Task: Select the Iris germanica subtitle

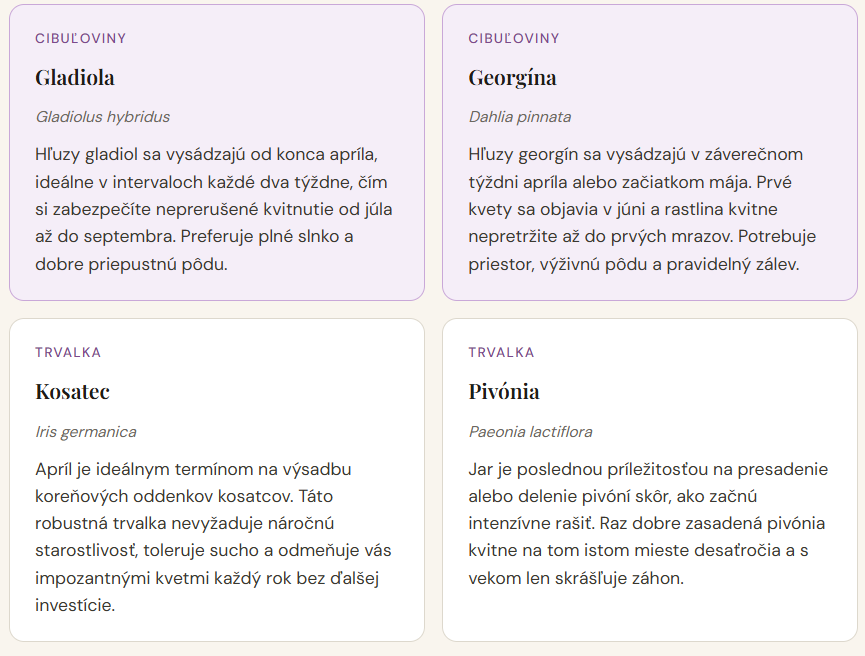Action: coord(86,432)
